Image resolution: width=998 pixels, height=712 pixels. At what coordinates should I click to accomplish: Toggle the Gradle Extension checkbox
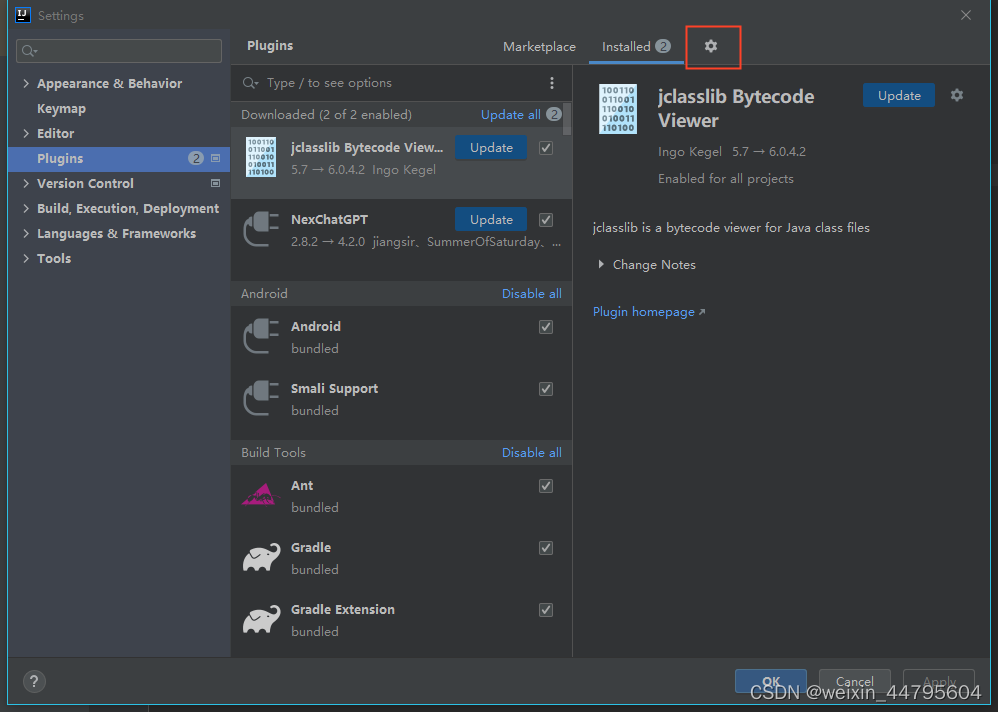click(x=546, y=610)
